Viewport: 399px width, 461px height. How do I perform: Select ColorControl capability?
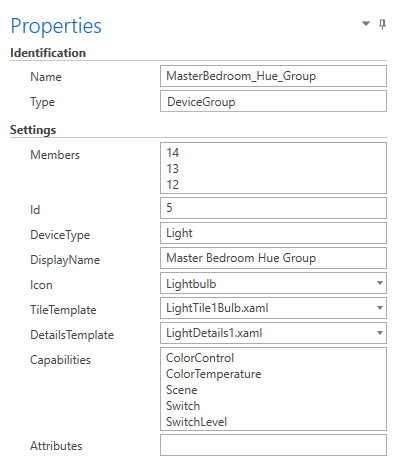200,358
